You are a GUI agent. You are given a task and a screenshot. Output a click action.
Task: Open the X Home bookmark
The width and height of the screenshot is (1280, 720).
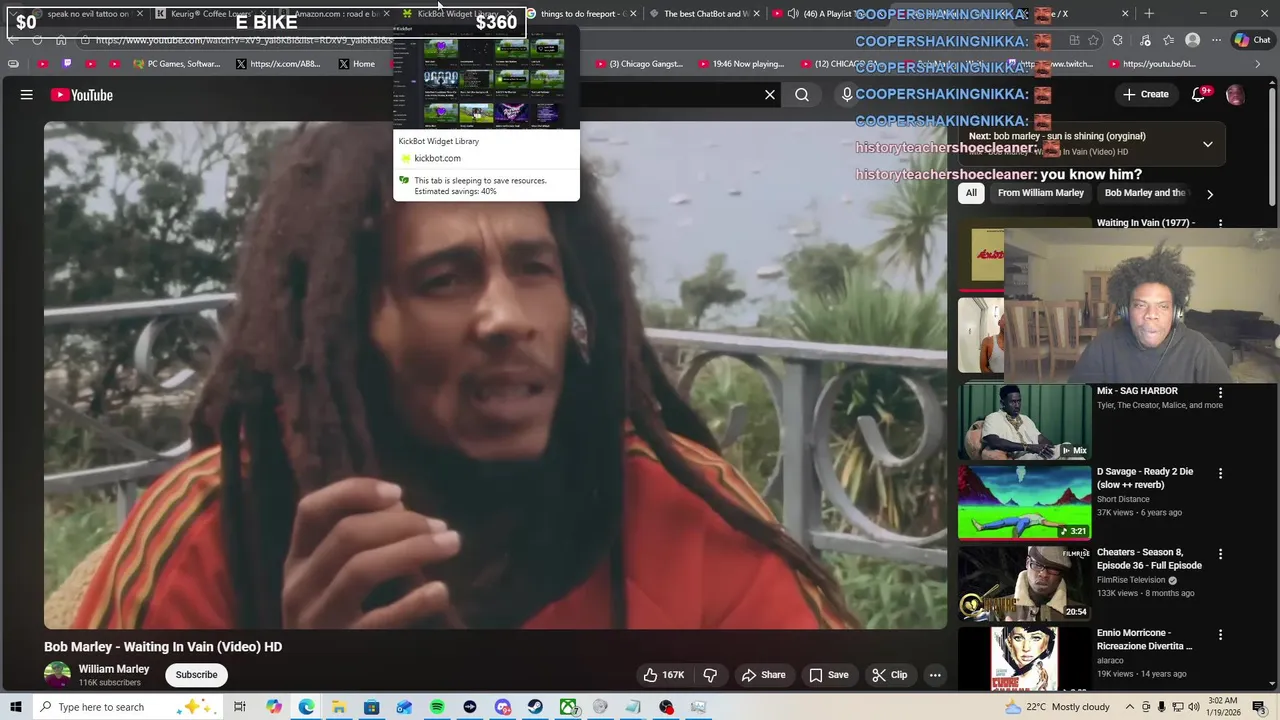click(357, 64)
